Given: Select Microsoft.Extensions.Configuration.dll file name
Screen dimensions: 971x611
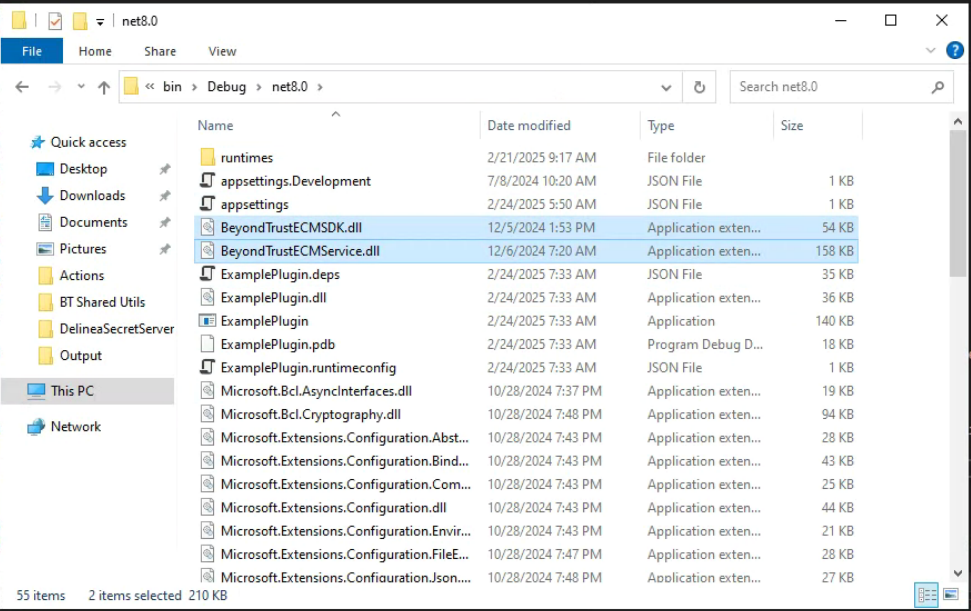Looking at the screenshot, I should (333, 508).
